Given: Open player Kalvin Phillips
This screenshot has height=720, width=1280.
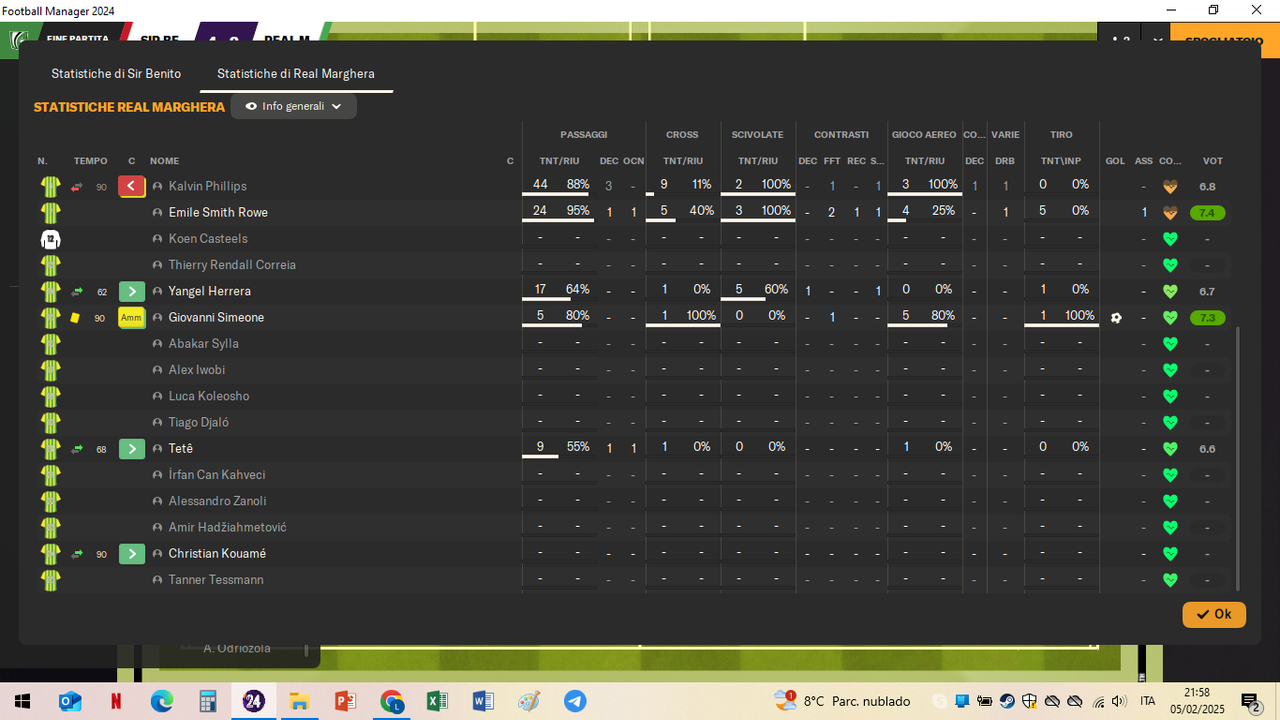Looking at the screenshot, I should point(207,186).
